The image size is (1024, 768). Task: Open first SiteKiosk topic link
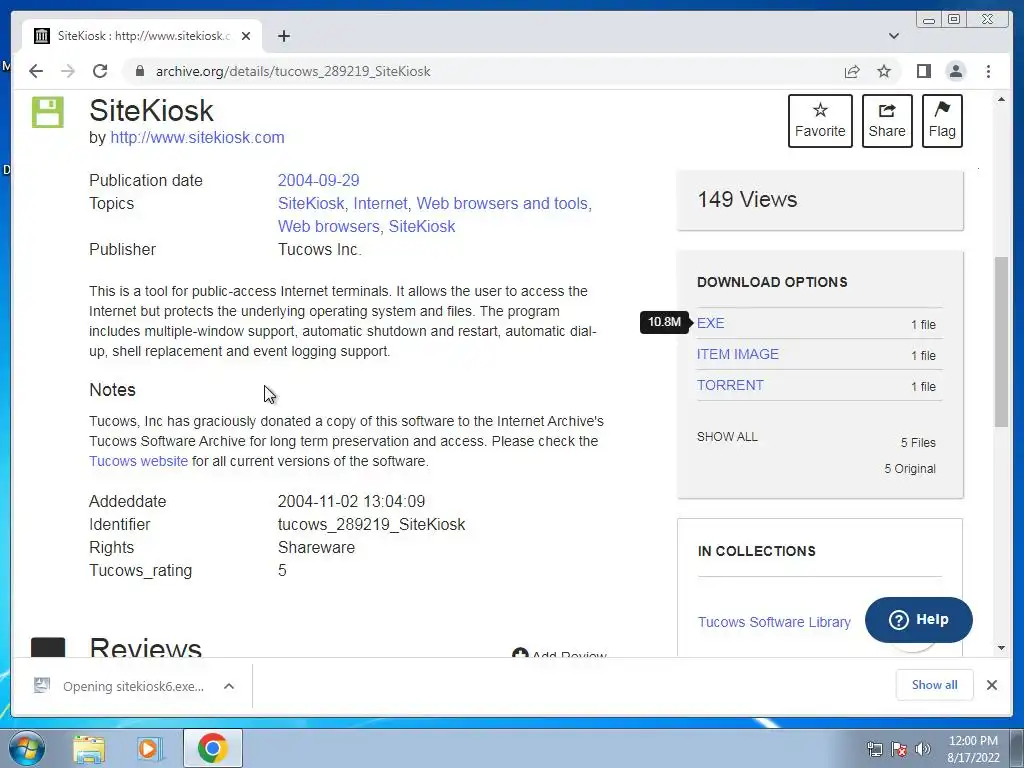pyautogui.click(x=311, y=204)
